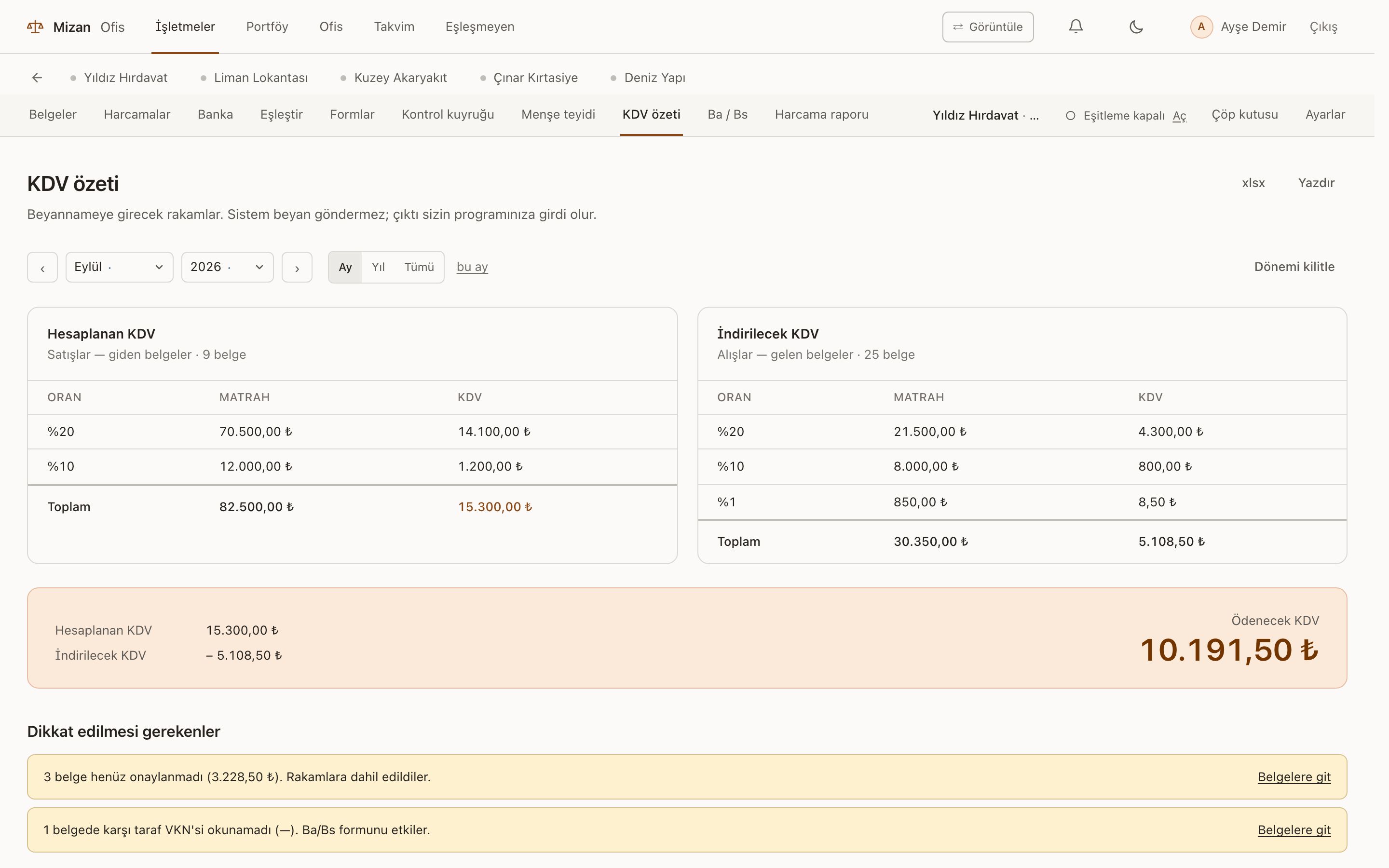1389x868 pixels.
Task: Select the Çınar Kırtasiye business
Action: [529, 78]
